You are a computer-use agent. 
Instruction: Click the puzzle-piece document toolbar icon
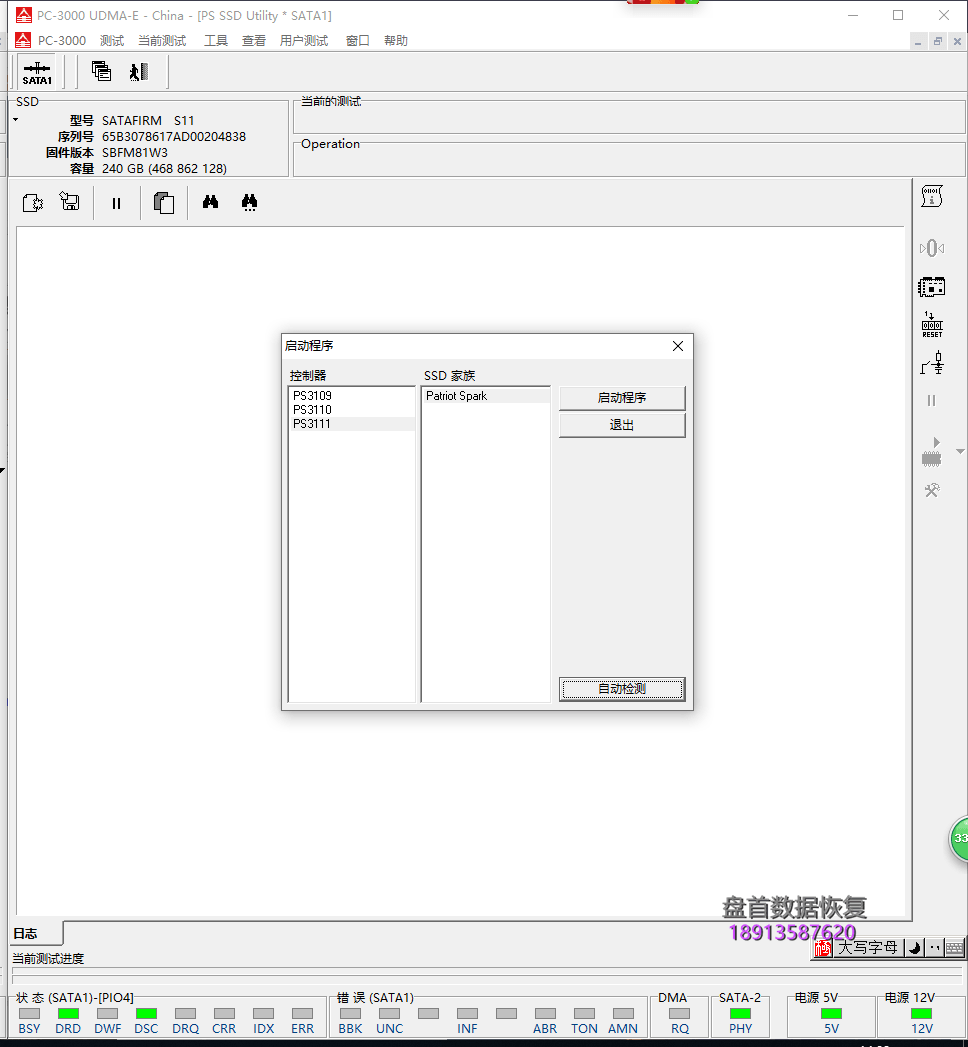[x=33, y=202]
